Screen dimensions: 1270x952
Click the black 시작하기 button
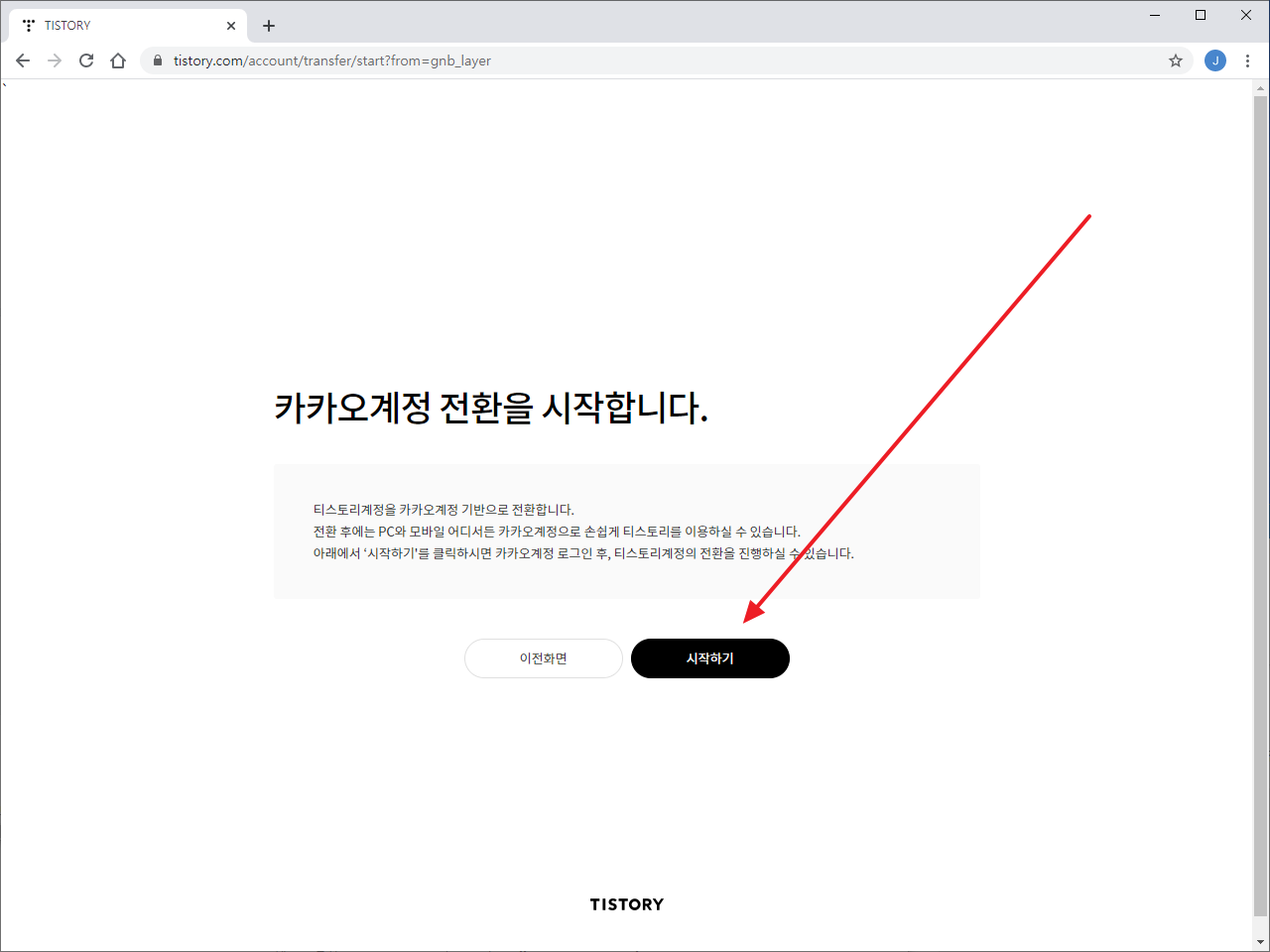(x=710, y=658)
